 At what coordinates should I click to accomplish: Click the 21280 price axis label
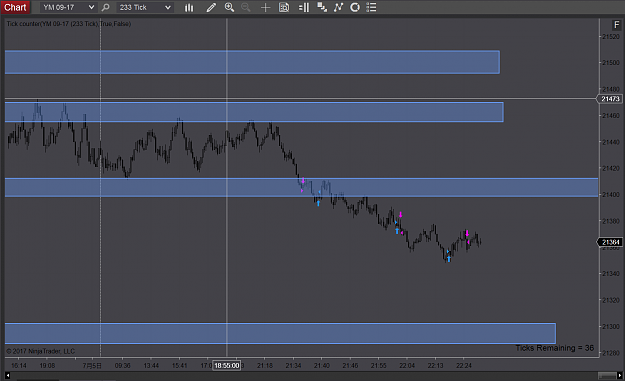pyautogui.click(x=611, y=353)
